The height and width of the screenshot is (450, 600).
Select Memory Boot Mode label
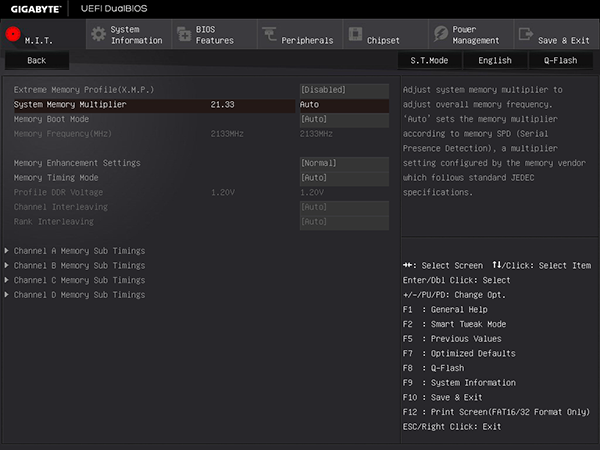(x=51, y=119)
